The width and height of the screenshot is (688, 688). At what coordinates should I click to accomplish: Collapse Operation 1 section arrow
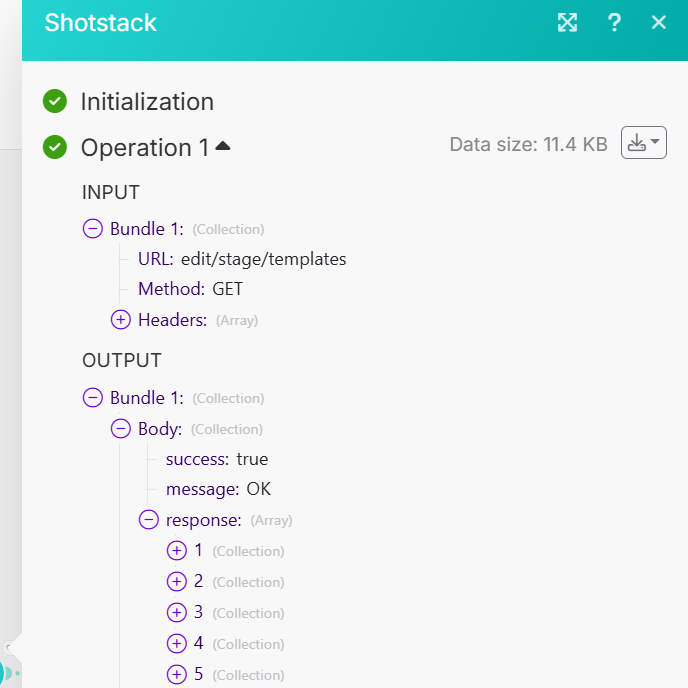(223, 146)
